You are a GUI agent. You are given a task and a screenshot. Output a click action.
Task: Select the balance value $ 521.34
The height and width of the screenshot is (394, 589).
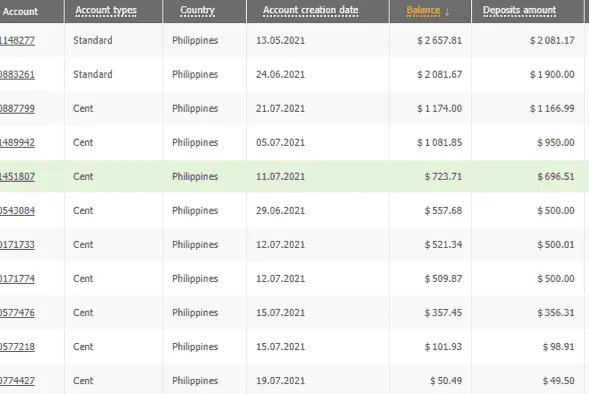click(x=443, y=245)
